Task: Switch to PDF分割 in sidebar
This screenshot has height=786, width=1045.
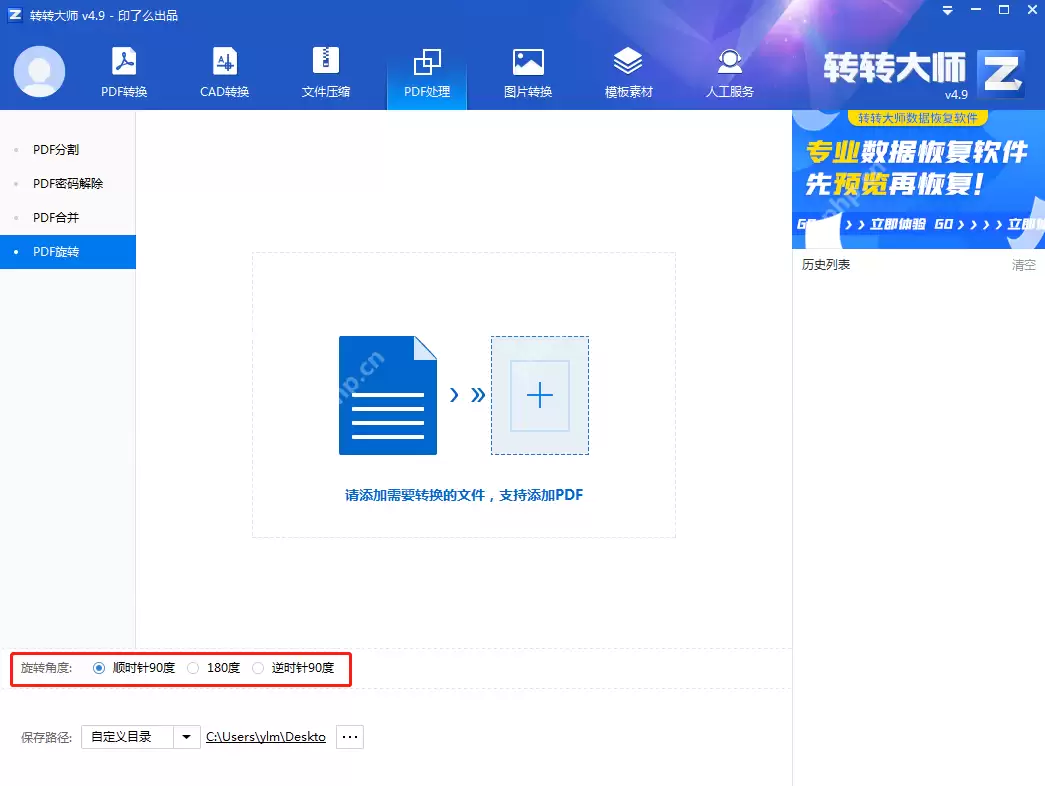Action: point(58,149)
